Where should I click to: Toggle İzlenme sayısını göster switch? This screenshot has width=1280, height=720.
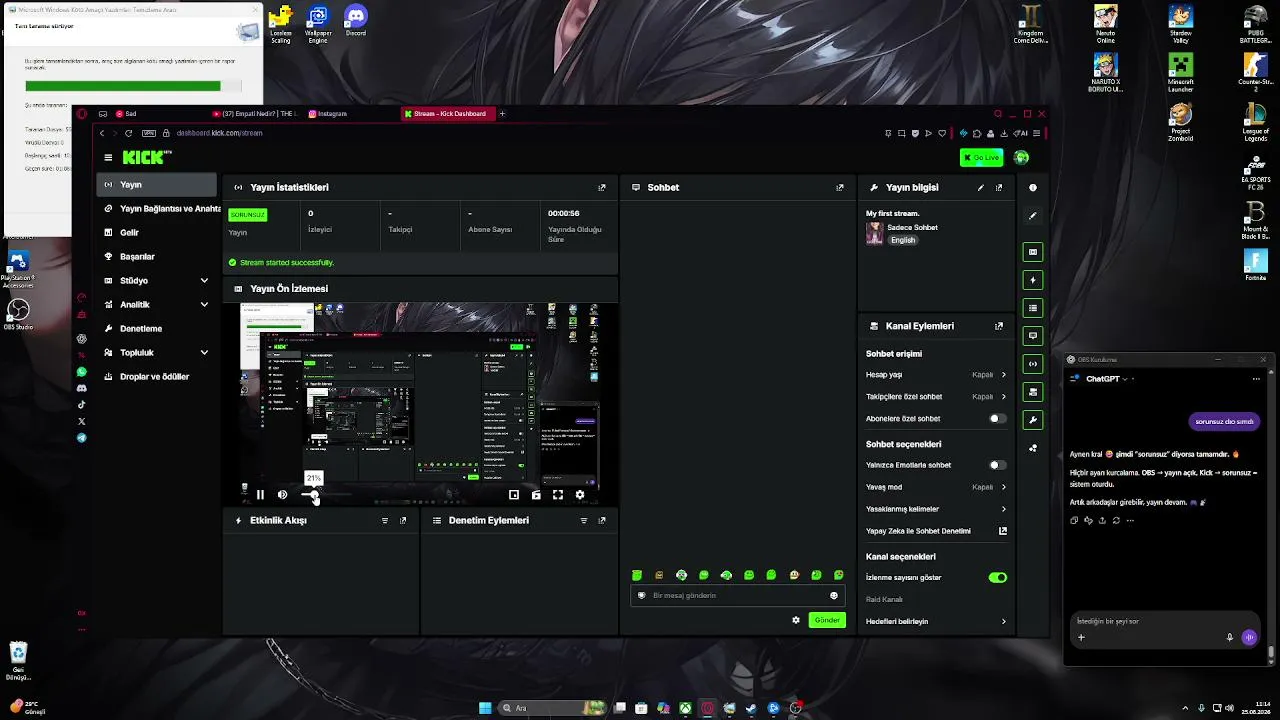pos(997,577)
